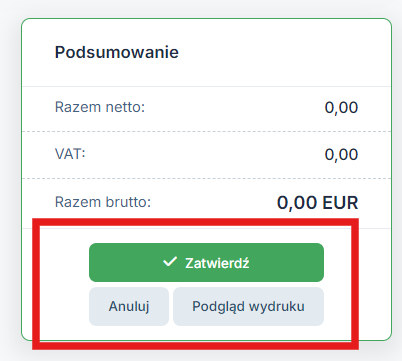Viewport: 402px width, 361px height.
Task: Select the Podsumowanie heading
Action: (117, 52)
